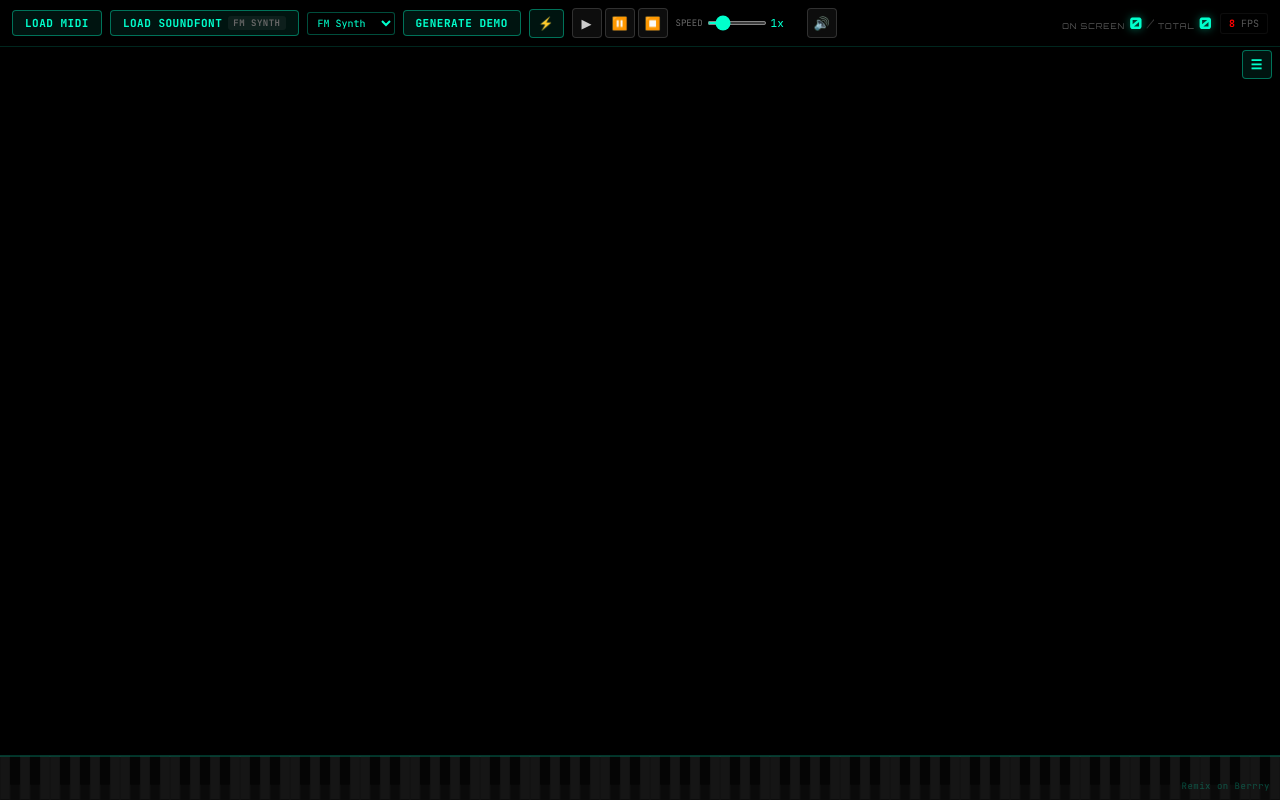1280x800 pixels.
Task: Click the lightning bolt icon button
Action: click(x=546, y=23)
